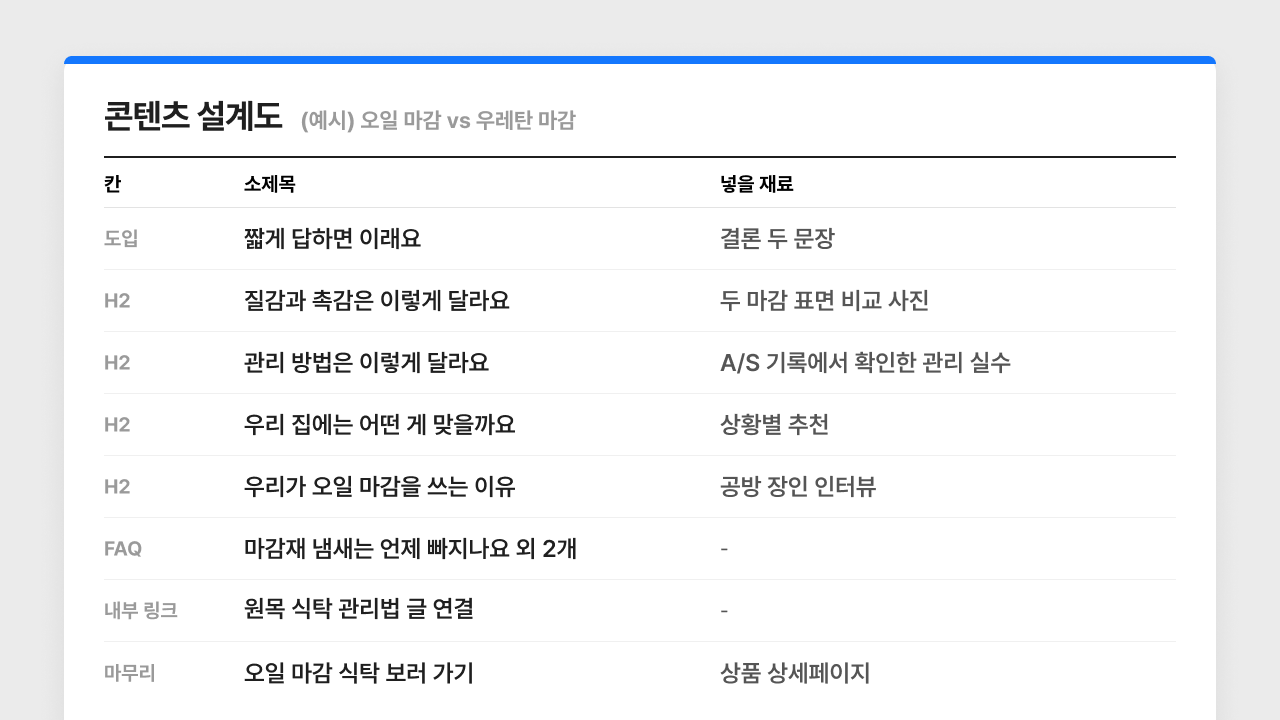
Task: Select the subtitle "(예시) 오일 마감 vs 우레탄 마감"
Action: click(438, 121)
